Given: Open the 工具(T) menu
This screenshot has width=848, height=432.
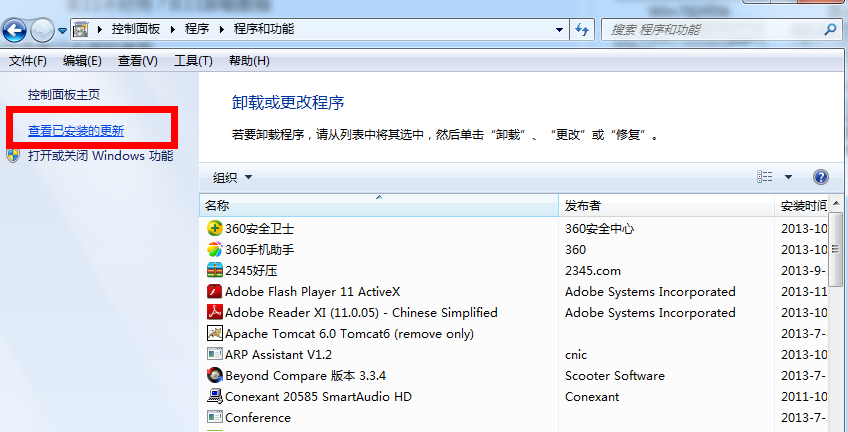Looking at the screenshot, I should point(193,61).
